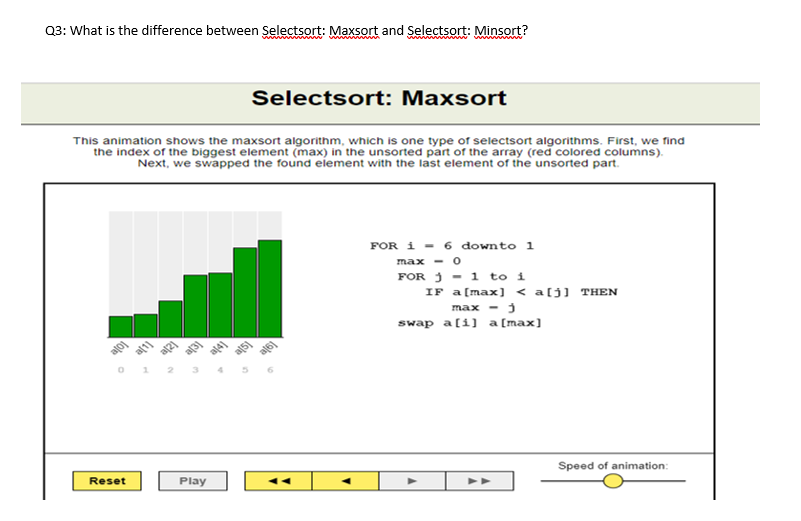Click the Q3 question text

pyautogui.click(x=286, y=31)
